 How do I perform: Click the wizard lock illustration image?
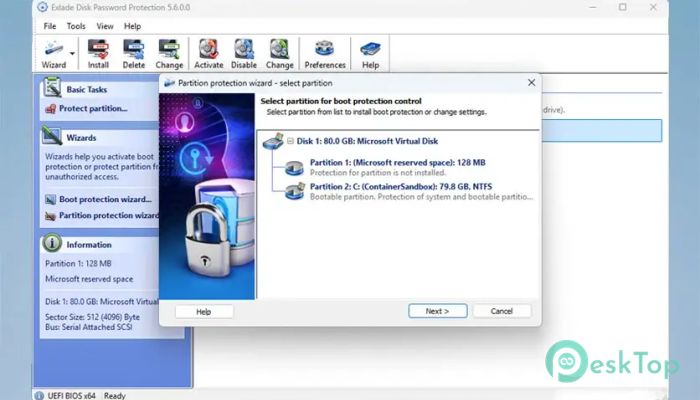(x=207, y=196)
